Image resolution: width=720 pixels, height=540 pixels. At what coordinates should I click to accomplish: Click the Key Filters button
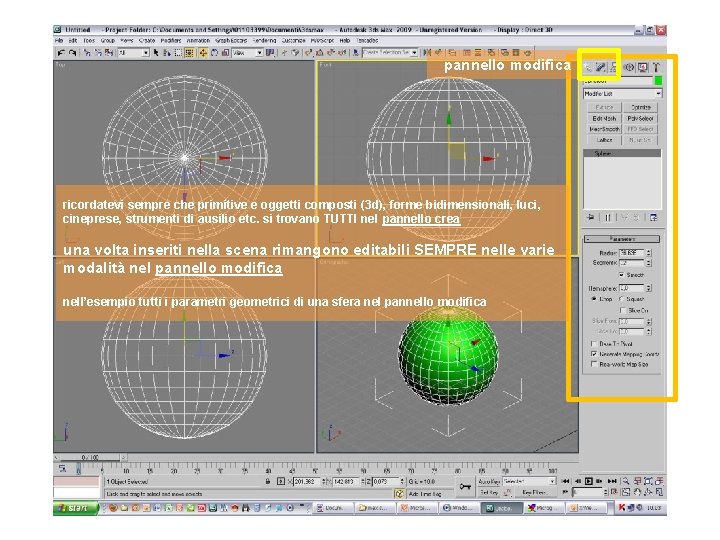pos(534,492)
